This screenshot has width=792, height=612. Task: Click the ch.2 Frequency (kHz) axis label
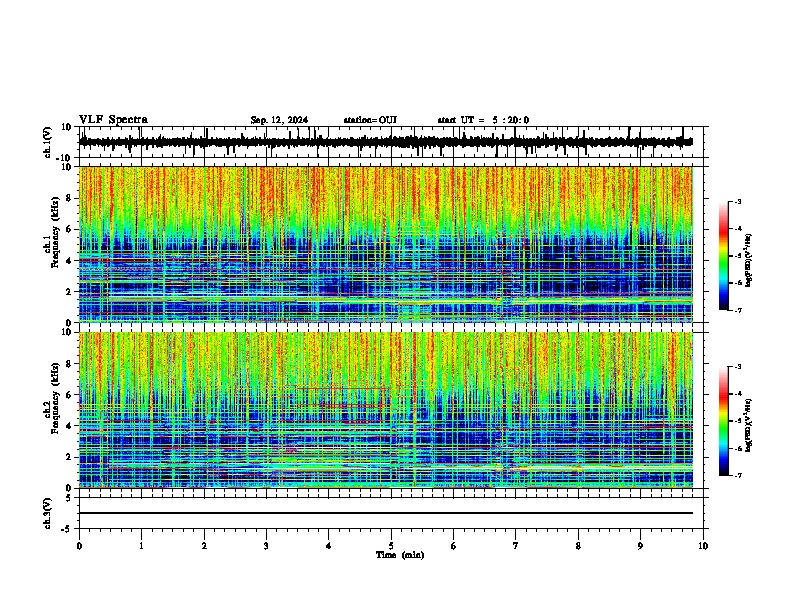(x=52, y=398)
